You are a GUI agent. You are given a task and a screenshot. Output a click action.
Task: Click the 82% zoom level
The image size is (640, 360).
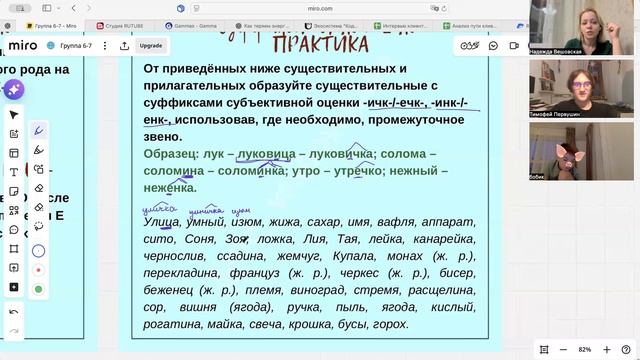pos(584,349)
